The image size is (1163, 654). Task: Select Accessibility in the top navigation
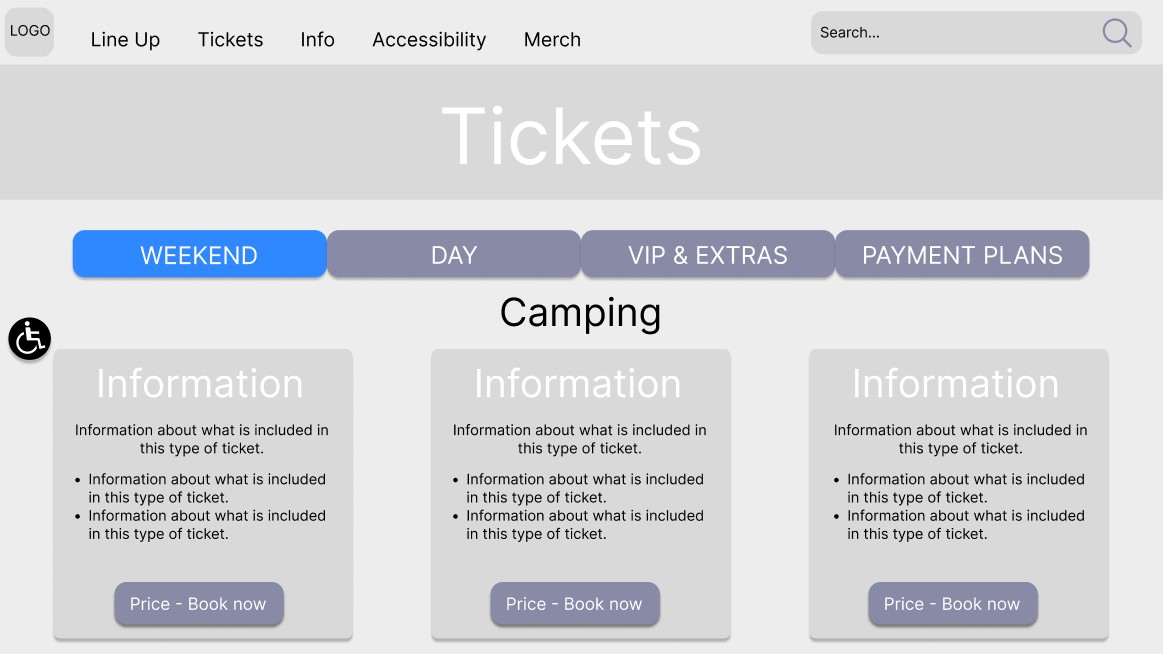point(429,40)
